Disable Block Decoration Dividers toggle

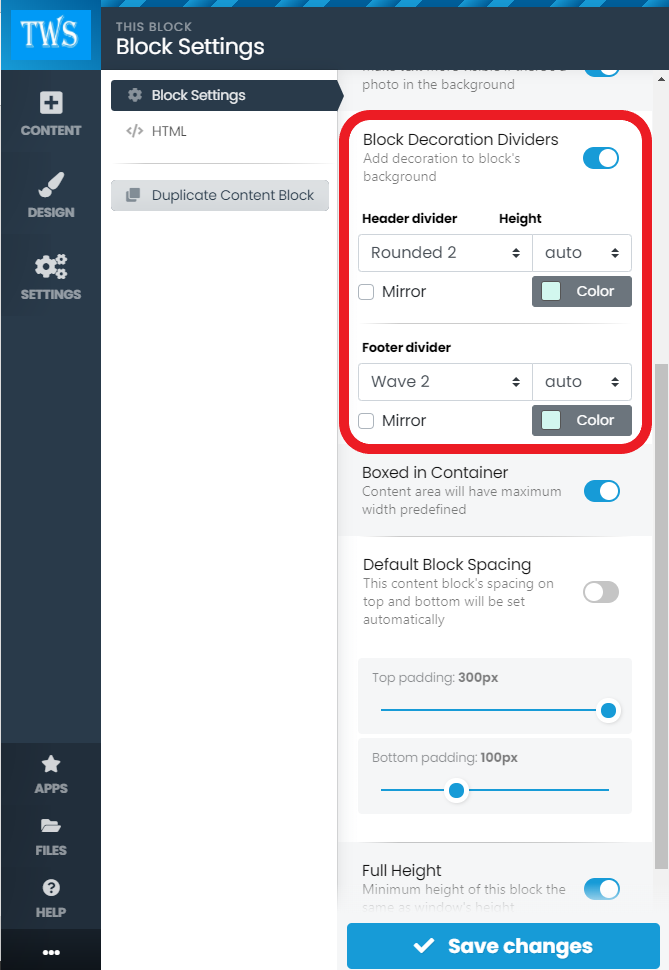click(x=601, y=158)
